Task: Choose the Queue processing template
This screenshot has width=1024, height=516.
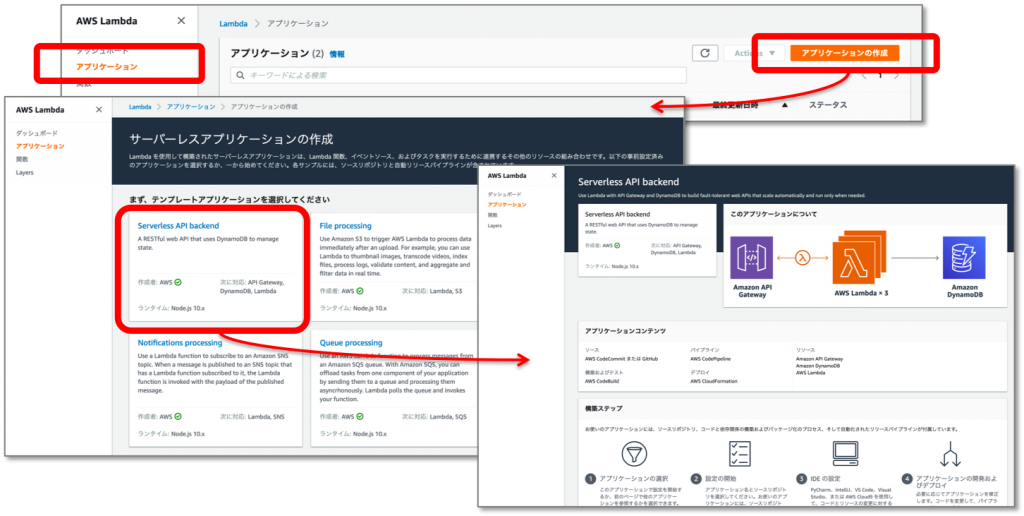Action: 351,342
